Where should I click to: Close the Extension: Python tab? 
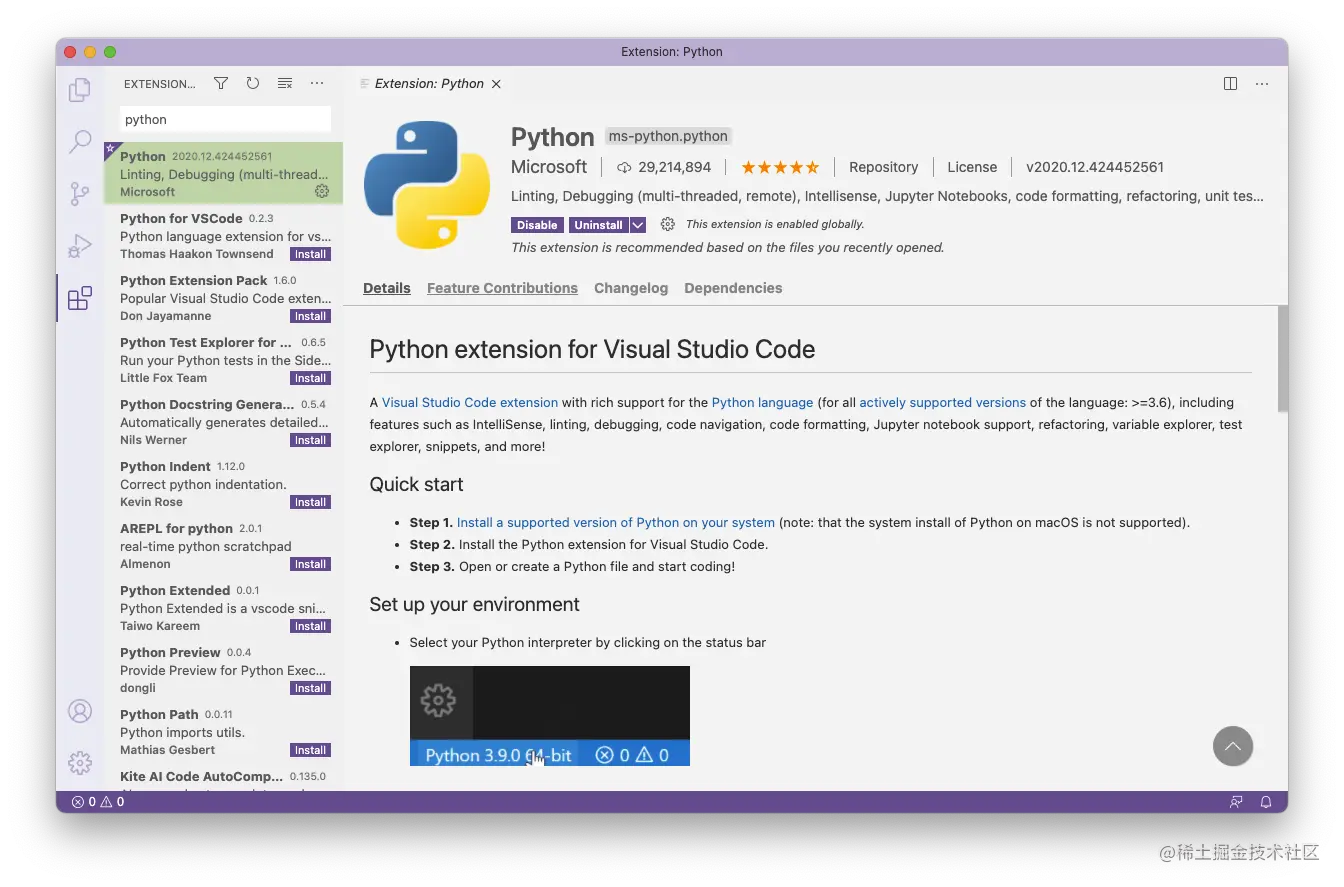point(496,84)
